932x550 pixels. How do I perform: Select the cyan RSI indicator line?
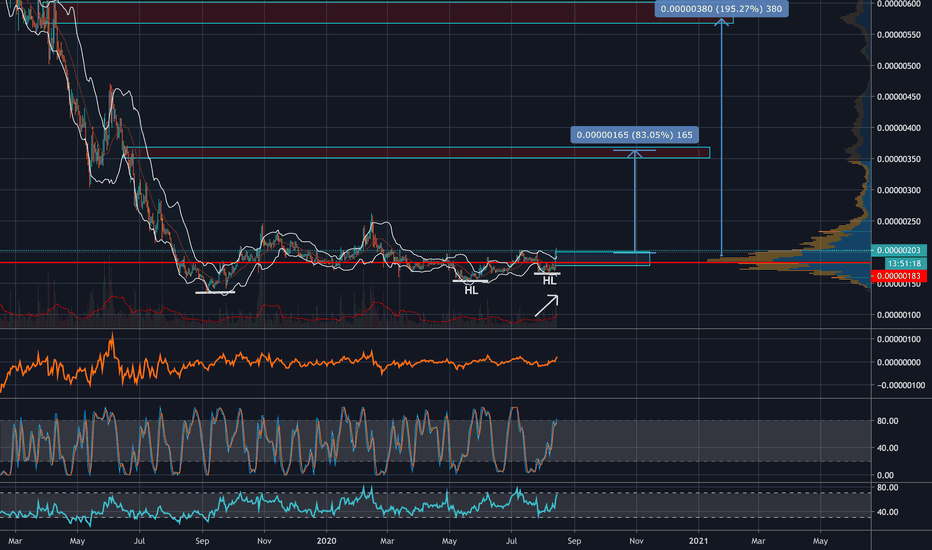click(x=279, y=506)
